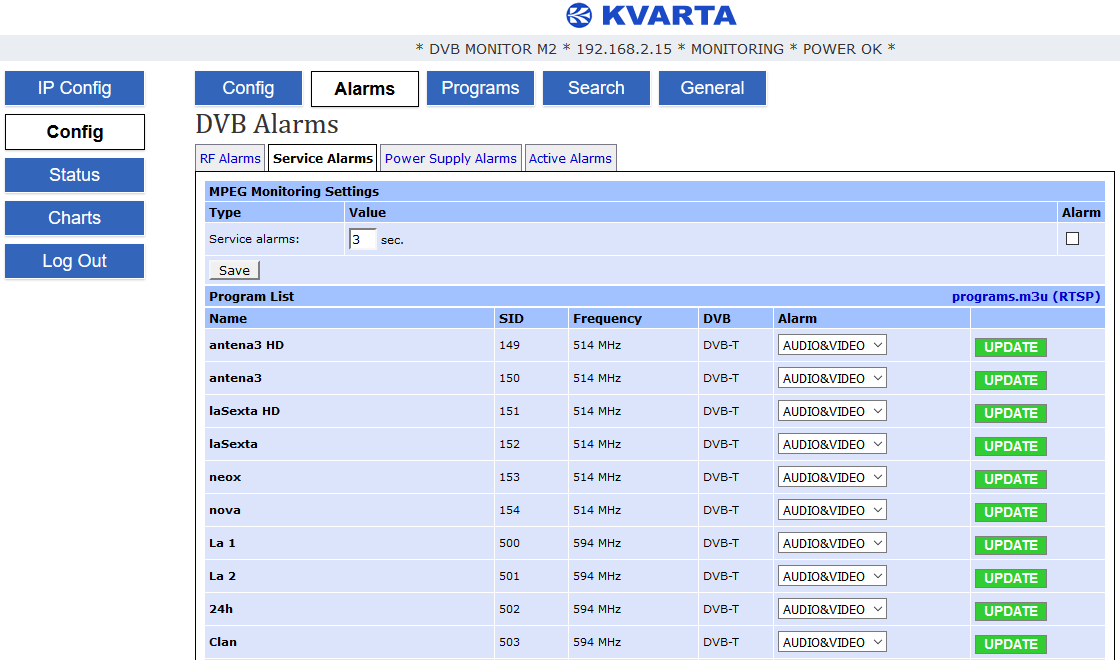The height and width of the screenshot is (660, 1120).
Task: Click UPDATE for La 2
Action: point(1011,578)
